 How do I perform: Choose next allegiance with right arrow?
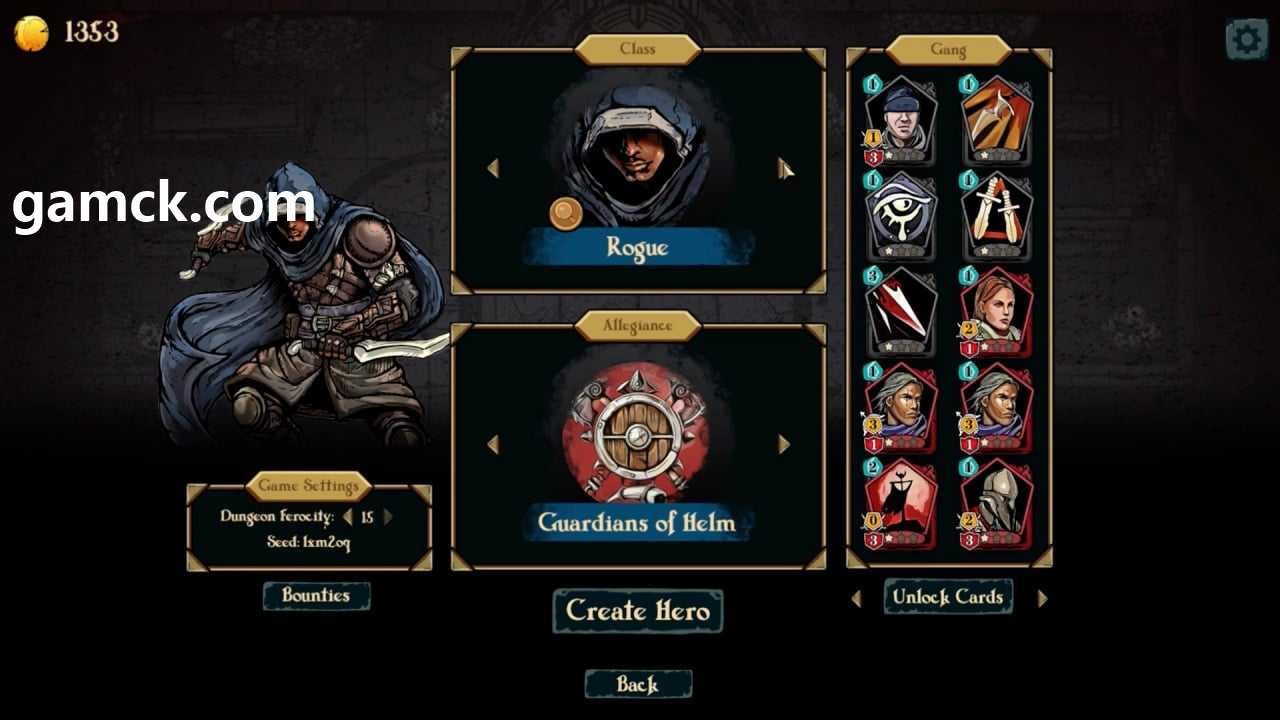pyautogui.click(x=784, y=444)
